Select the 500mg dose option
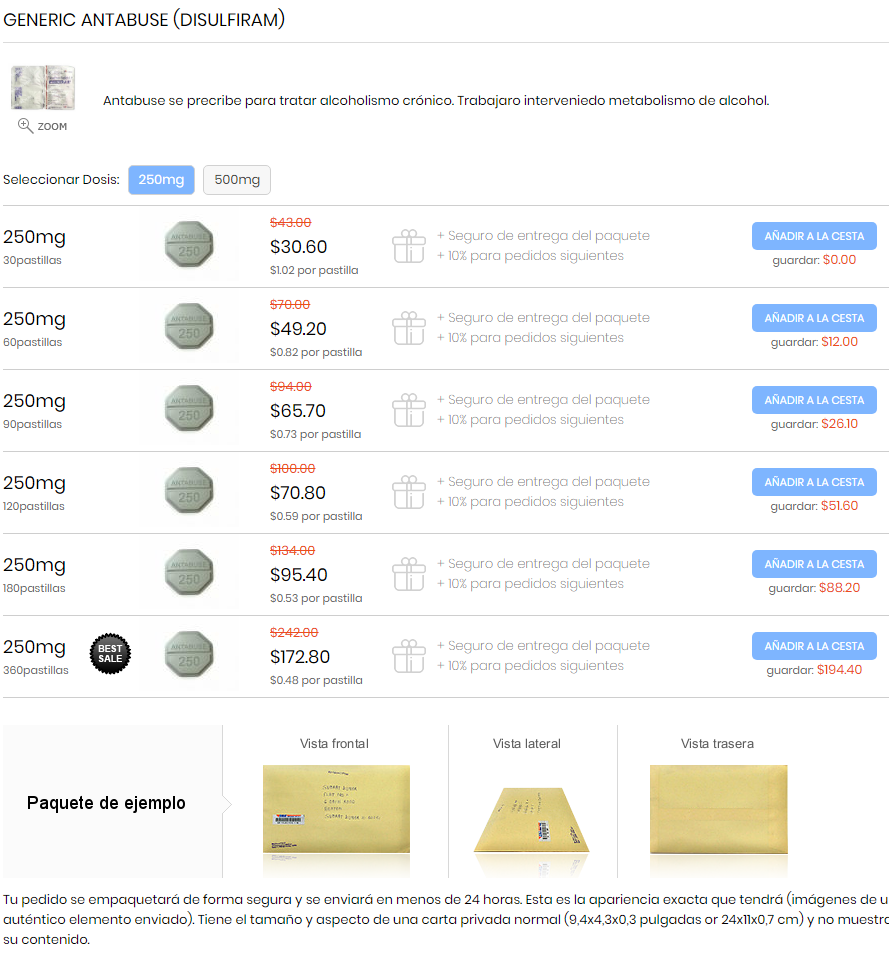The image size is (889, 959). [237, 180]
